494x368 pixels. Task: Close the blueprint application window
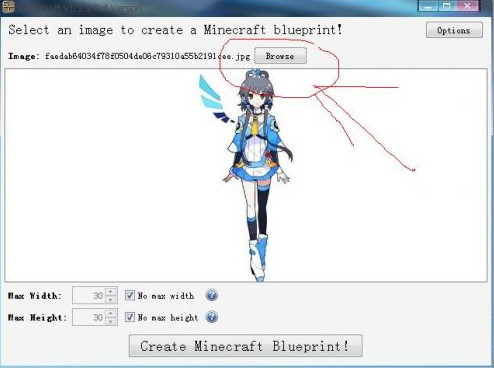pyautogui.click(x=467, y=6)
